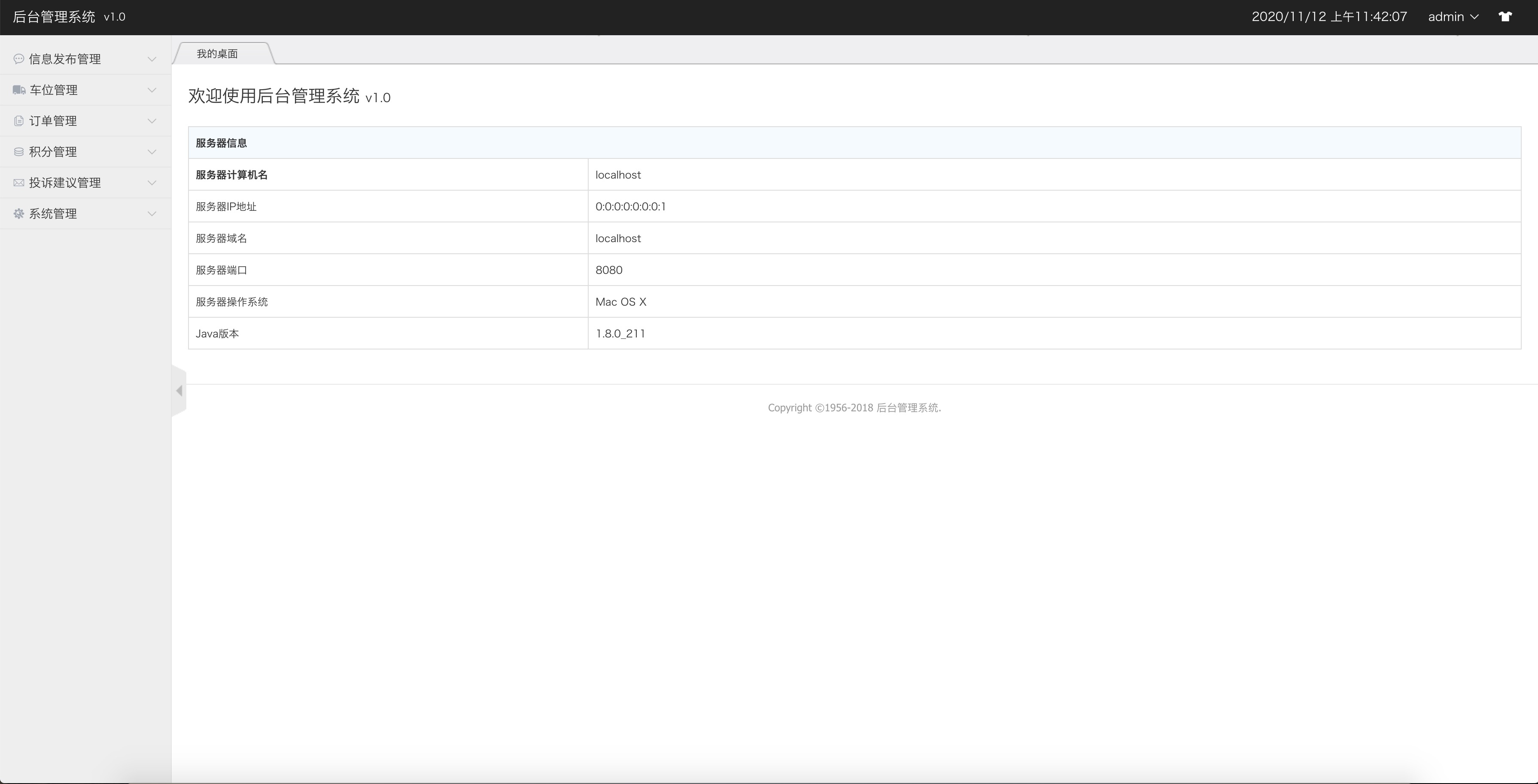The width and height of the screenshot is (1538, 784).
Task: Click the localhost computer name cell
Action: point(618,175)
